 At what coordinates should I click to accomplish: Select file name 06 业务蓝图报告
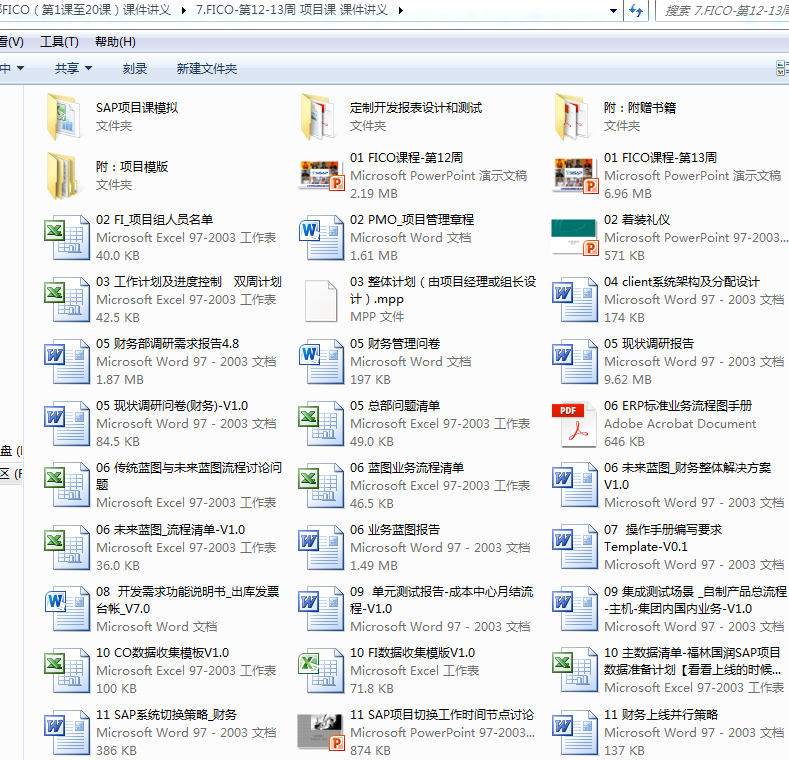click(x=395, y=529)
